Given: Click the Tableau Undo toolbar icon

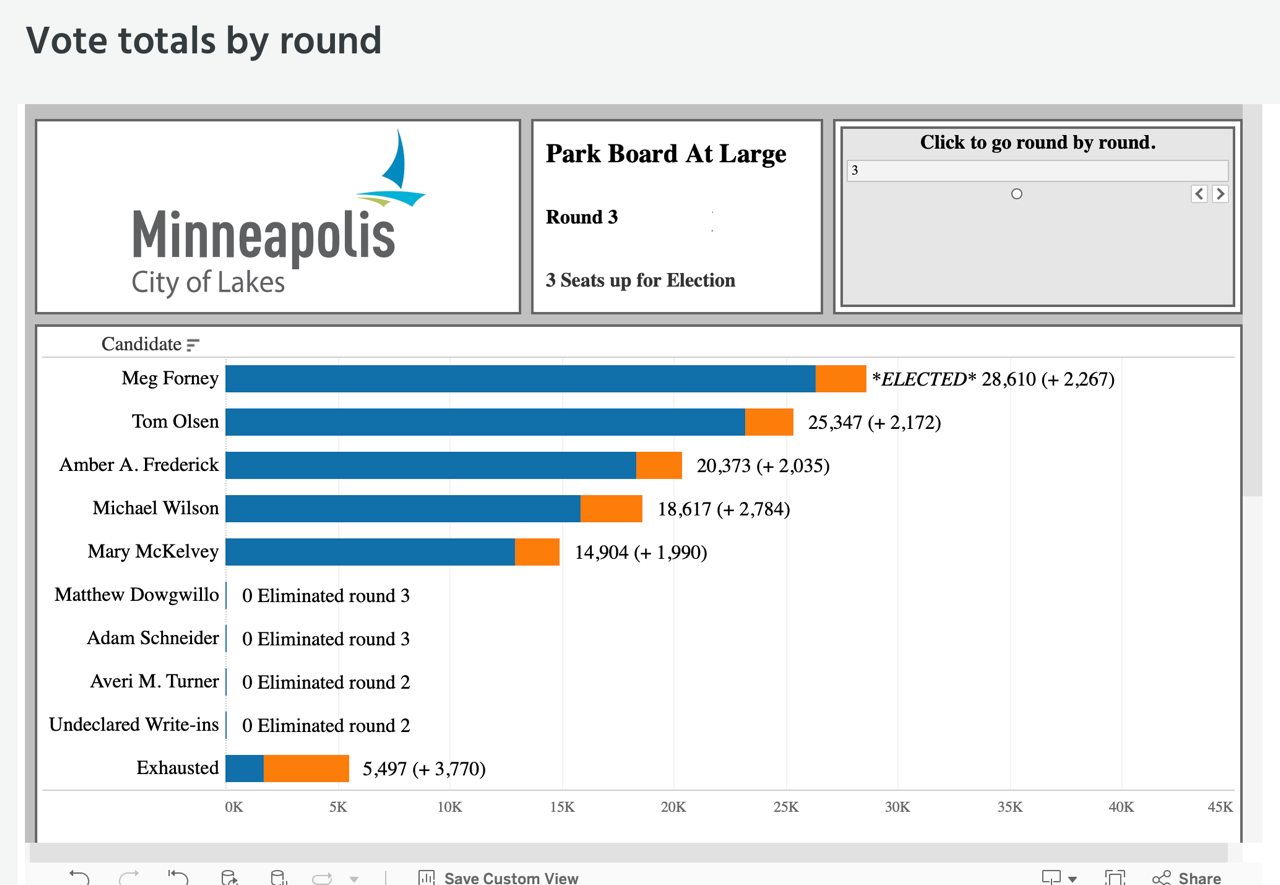Looking at the screenshot, I should (x=79, y=877).
